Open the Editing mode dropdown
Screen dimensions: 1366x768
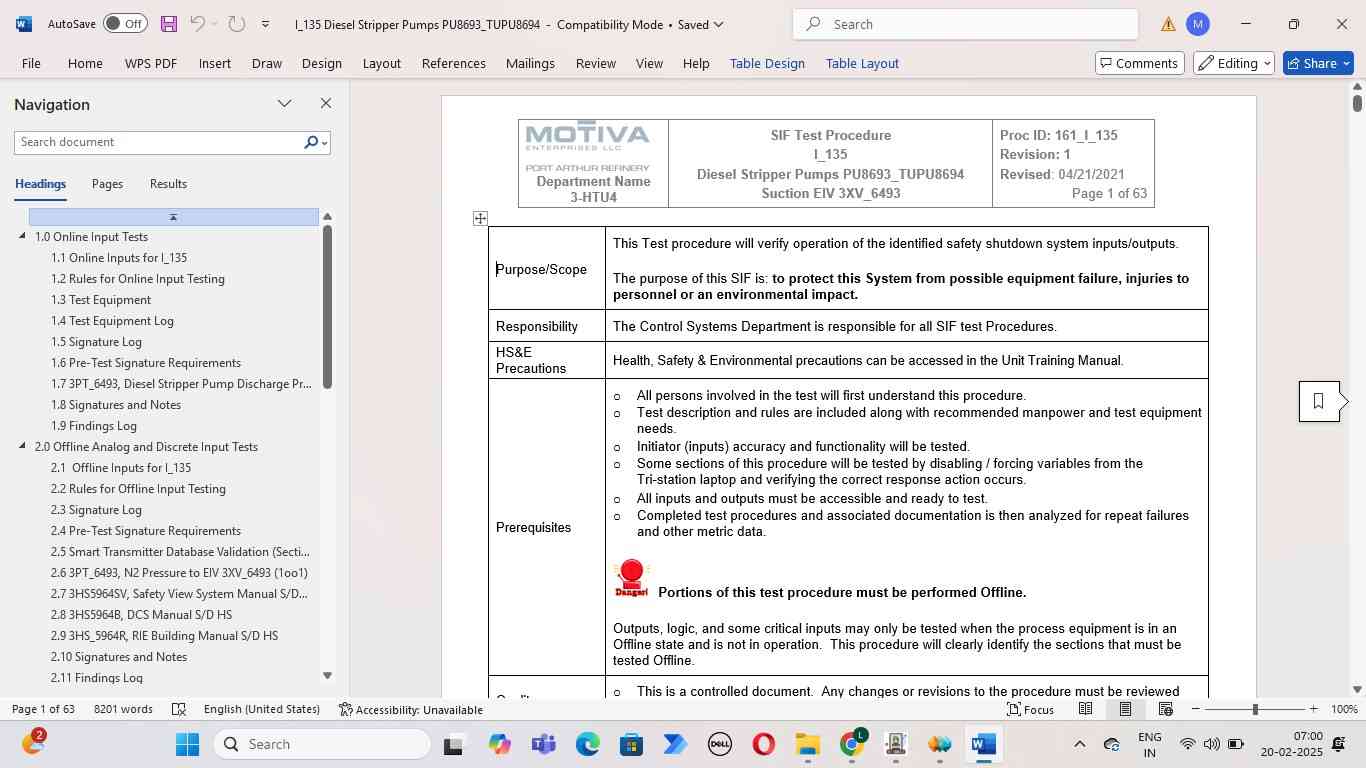(1234, 63)
